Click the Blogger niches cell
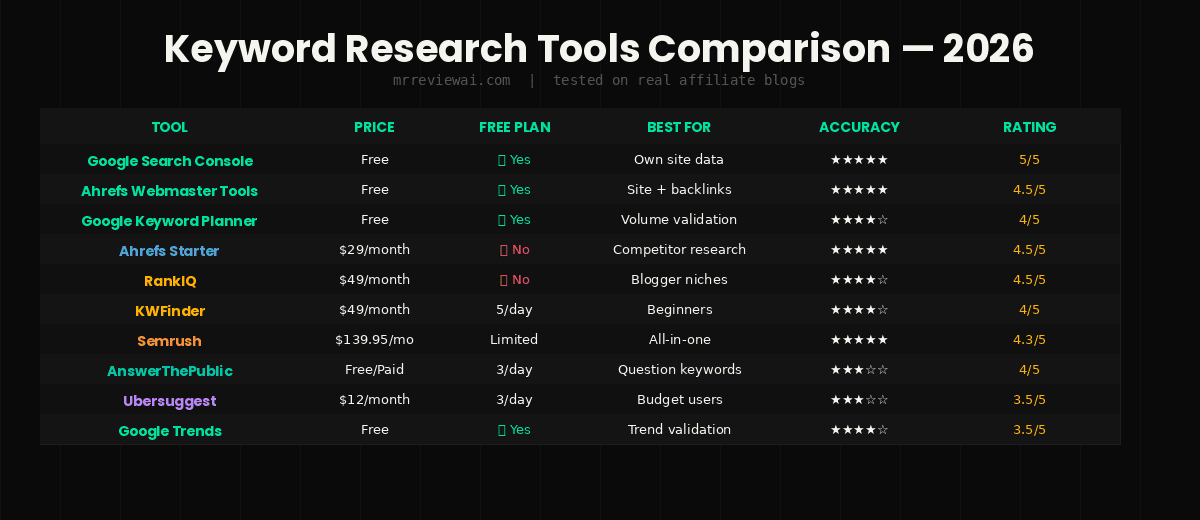The height and width of the screenshot is (520, 1200). point(679,280)
